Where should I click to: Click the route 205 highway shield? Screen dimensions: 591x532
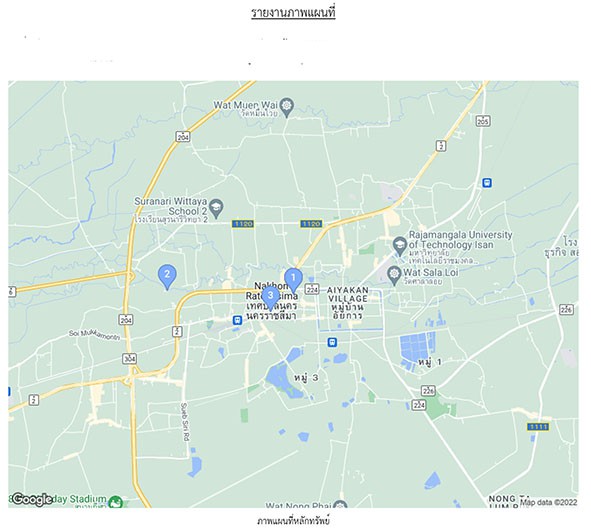[483, 121]
